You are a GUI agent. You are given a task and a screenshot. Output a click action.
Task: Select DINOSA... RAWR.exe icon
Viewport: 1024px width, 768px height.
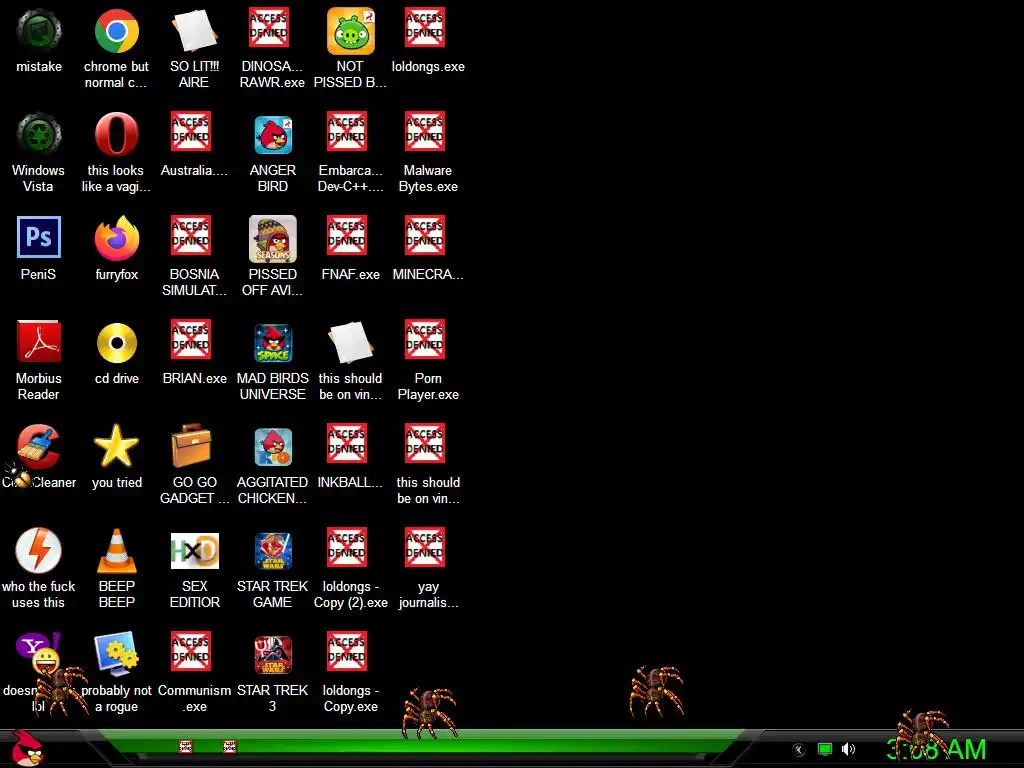[x=269, y=27]
